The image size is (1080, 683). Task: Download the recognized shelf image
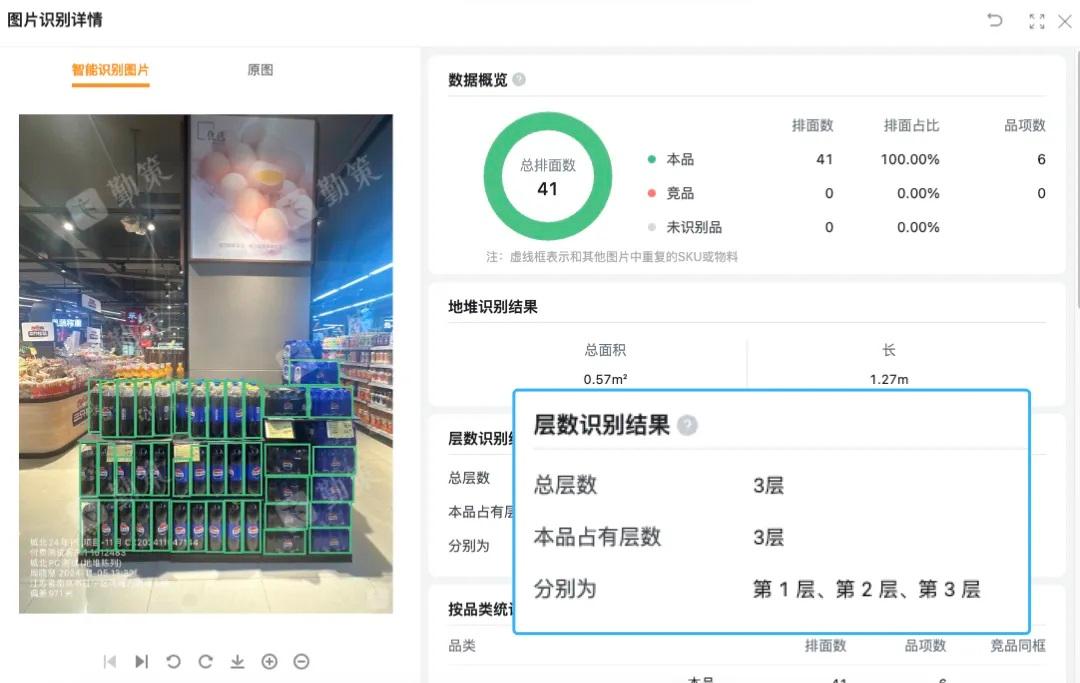point(237,661)
